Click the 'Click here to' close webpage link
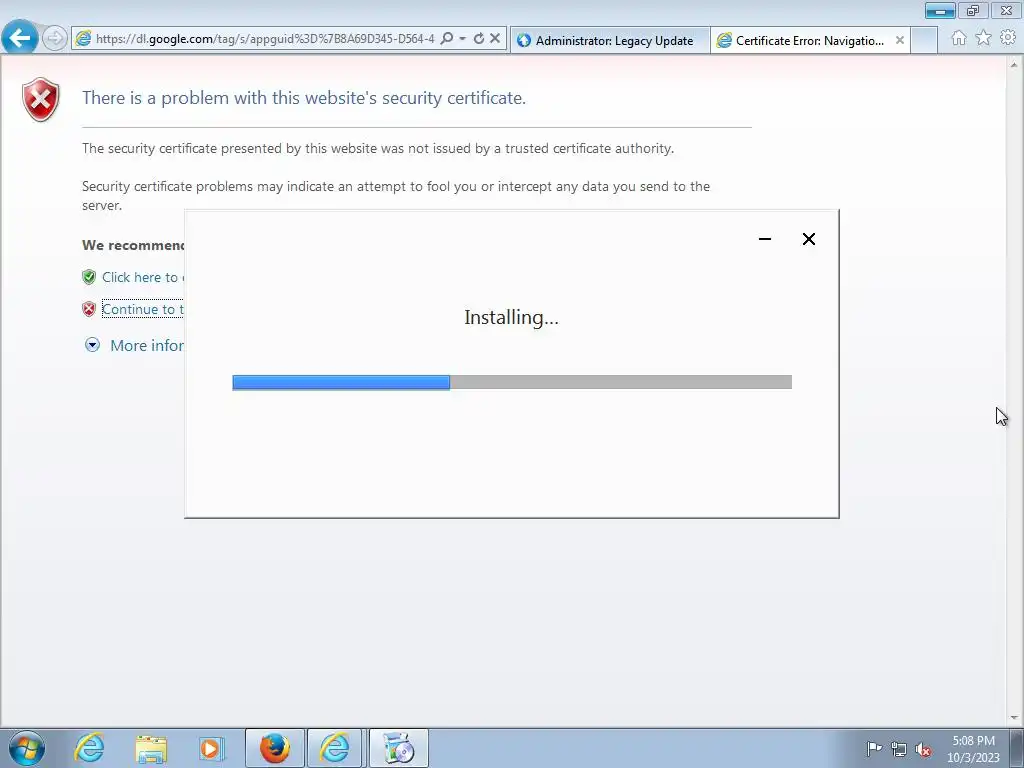1024x768 pixels. click(142, 277)
